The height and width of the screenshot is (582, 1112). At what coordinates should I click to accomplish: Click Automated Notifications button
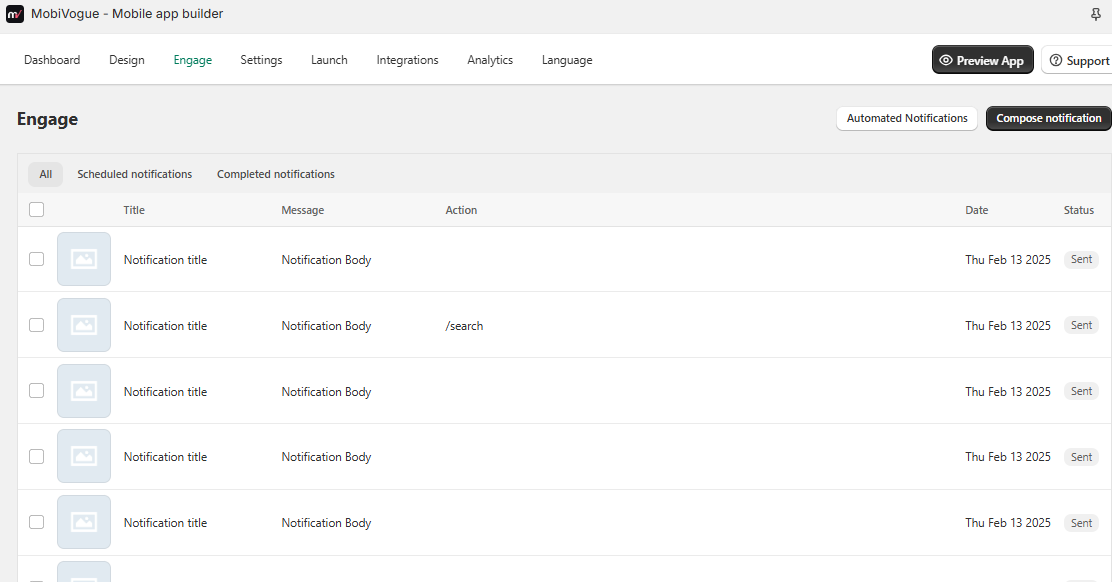(x=907, y=118)
